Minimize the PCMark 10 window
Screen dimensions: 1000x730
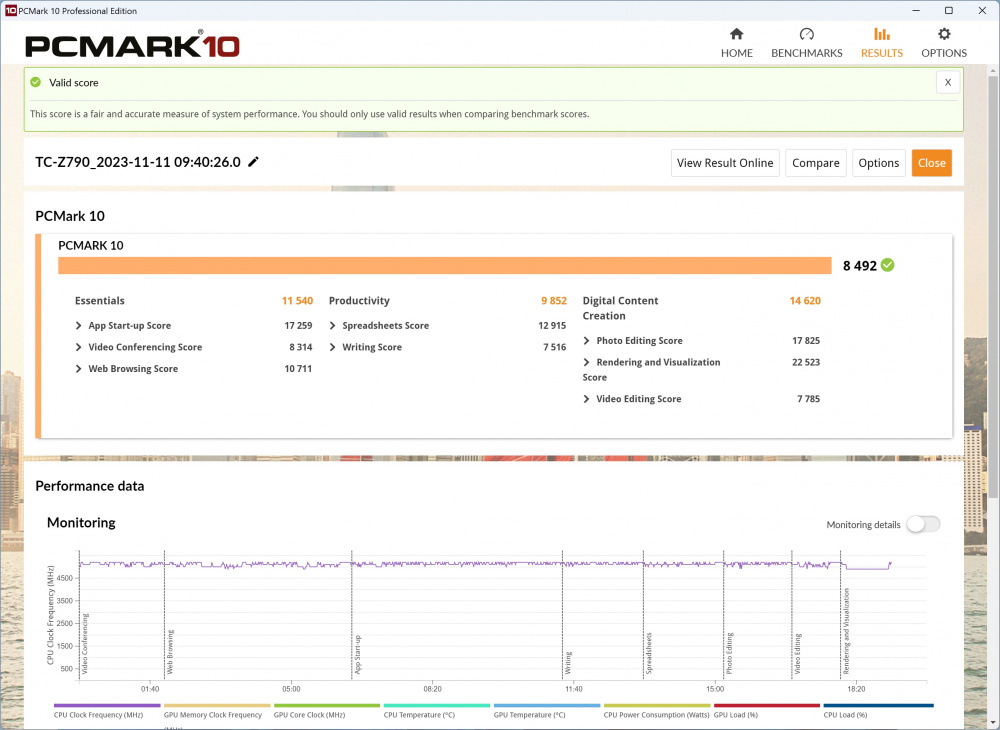[916, 10]
